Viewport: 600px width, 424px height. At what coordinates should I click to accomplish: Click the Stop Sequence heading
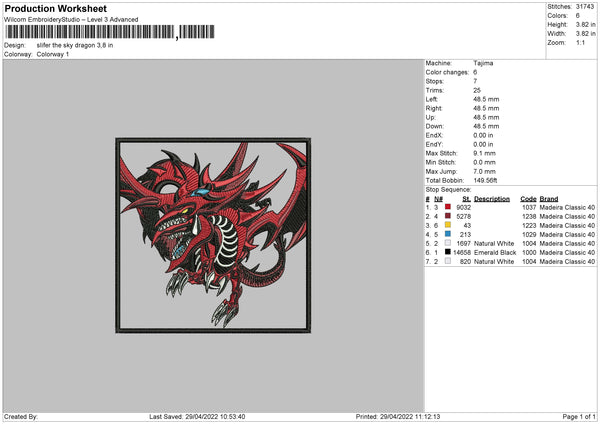(x=448, y=190)
